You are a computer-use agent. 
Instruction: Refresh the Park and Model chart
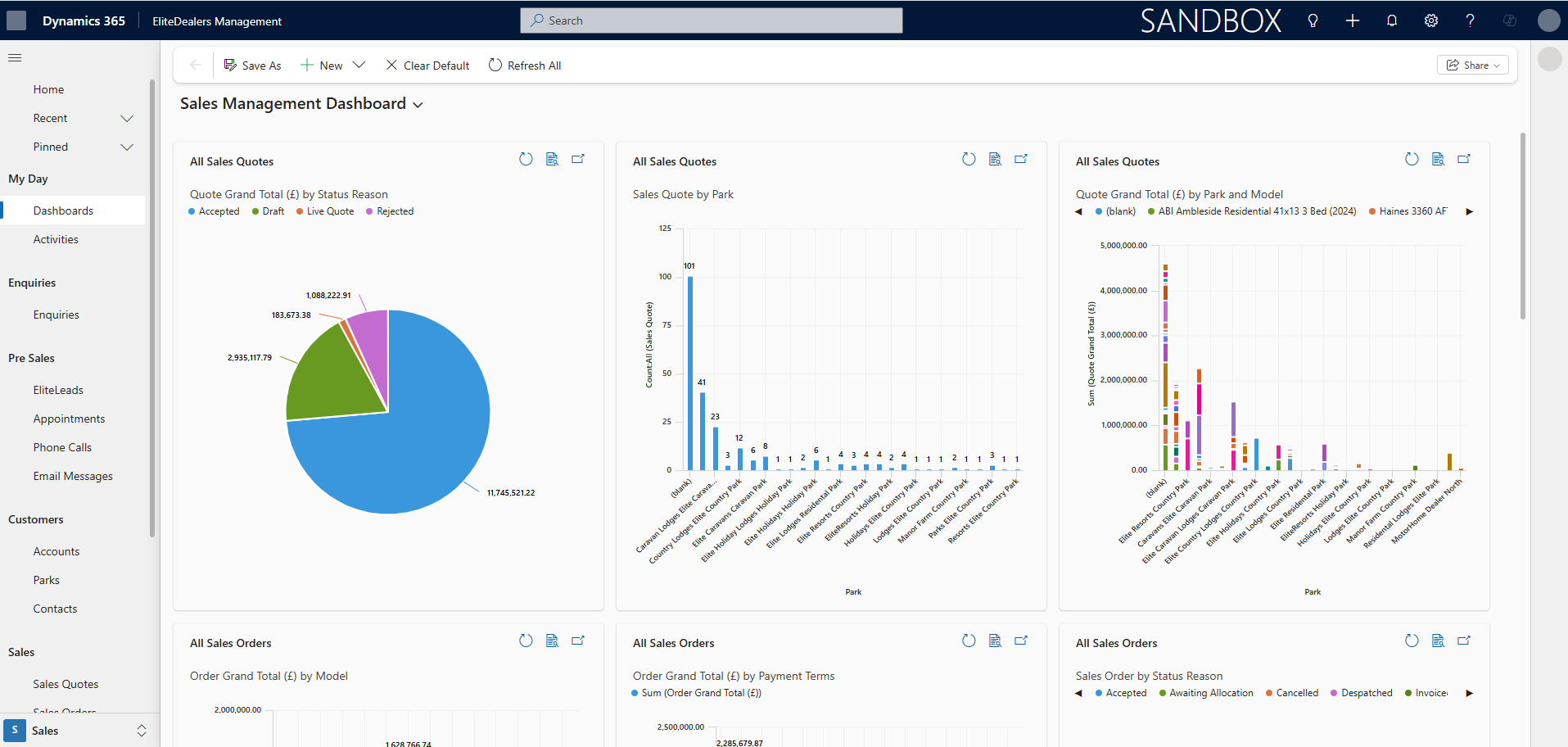click(x=1412, y=159)
